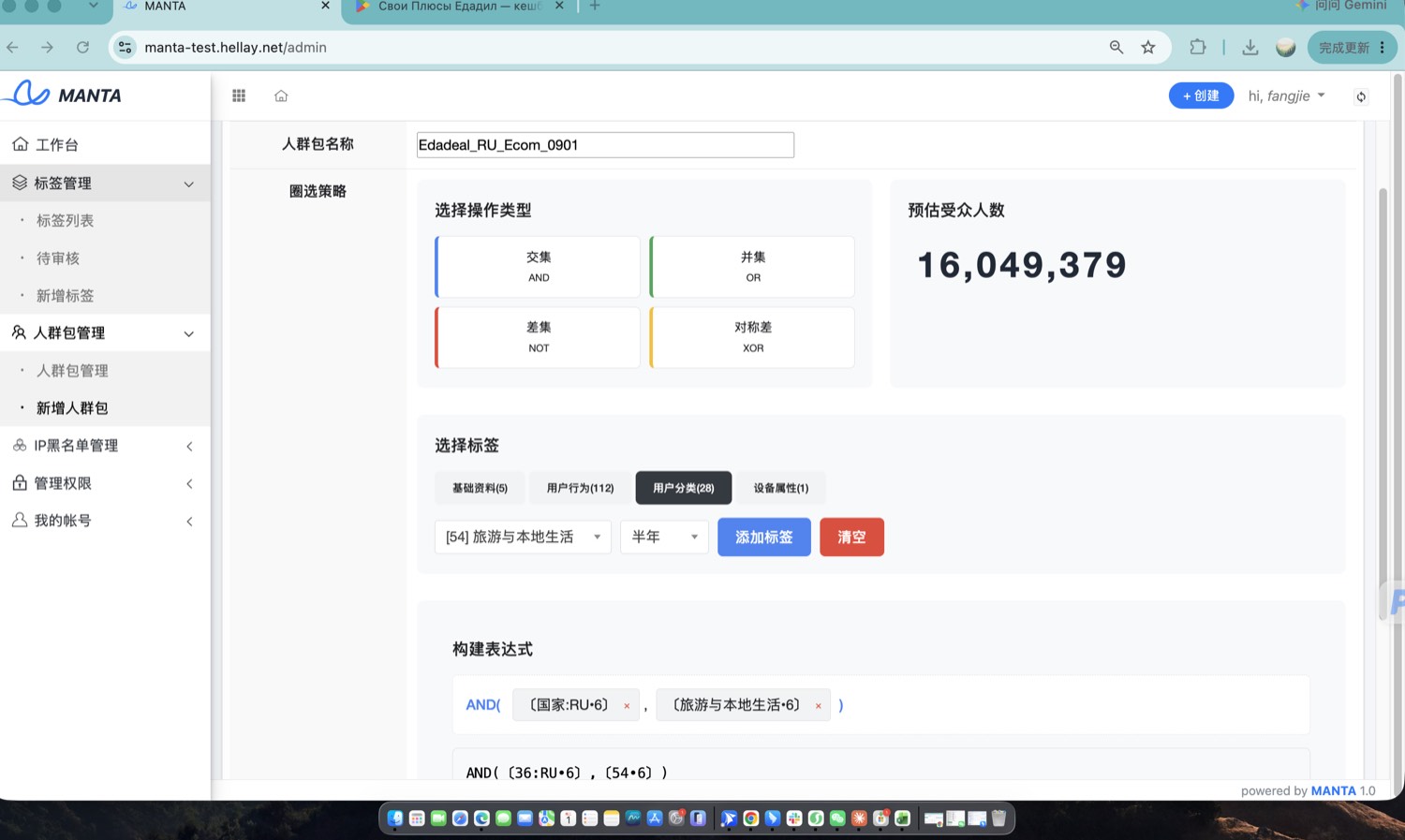Select the 交集 AND operation
The image size is (1405, 840).
tap(538, 267)
